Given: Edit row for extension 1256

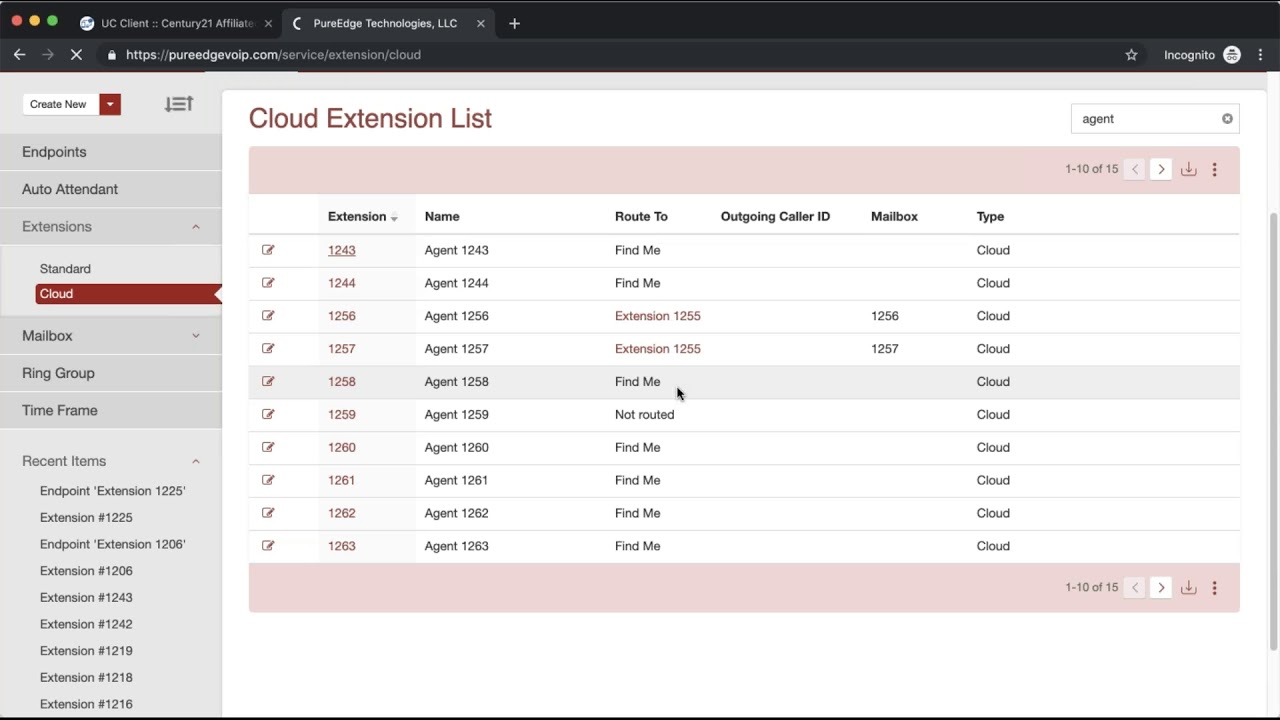Looking at the screenshot, I should coord(268,316).
